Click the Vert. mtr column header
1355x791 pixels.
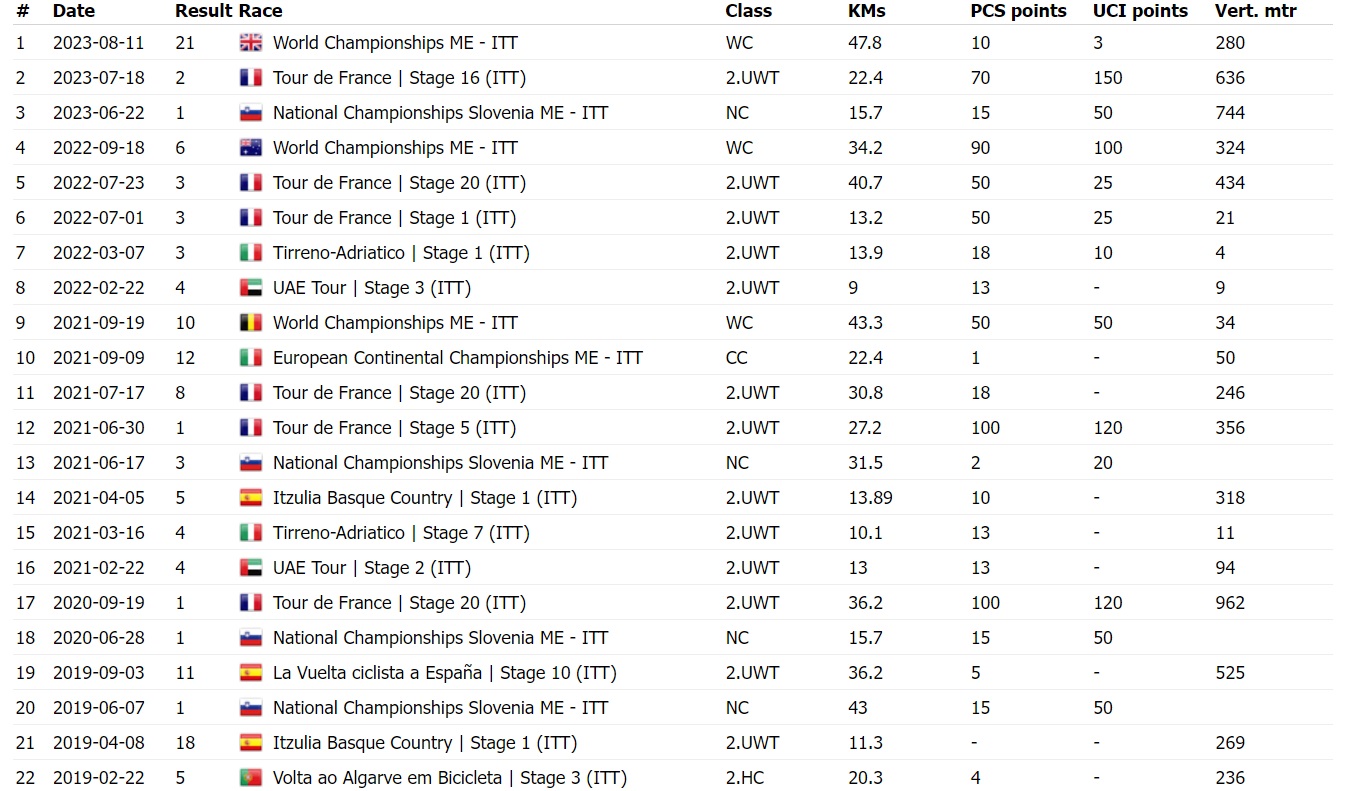[1255, 11]
